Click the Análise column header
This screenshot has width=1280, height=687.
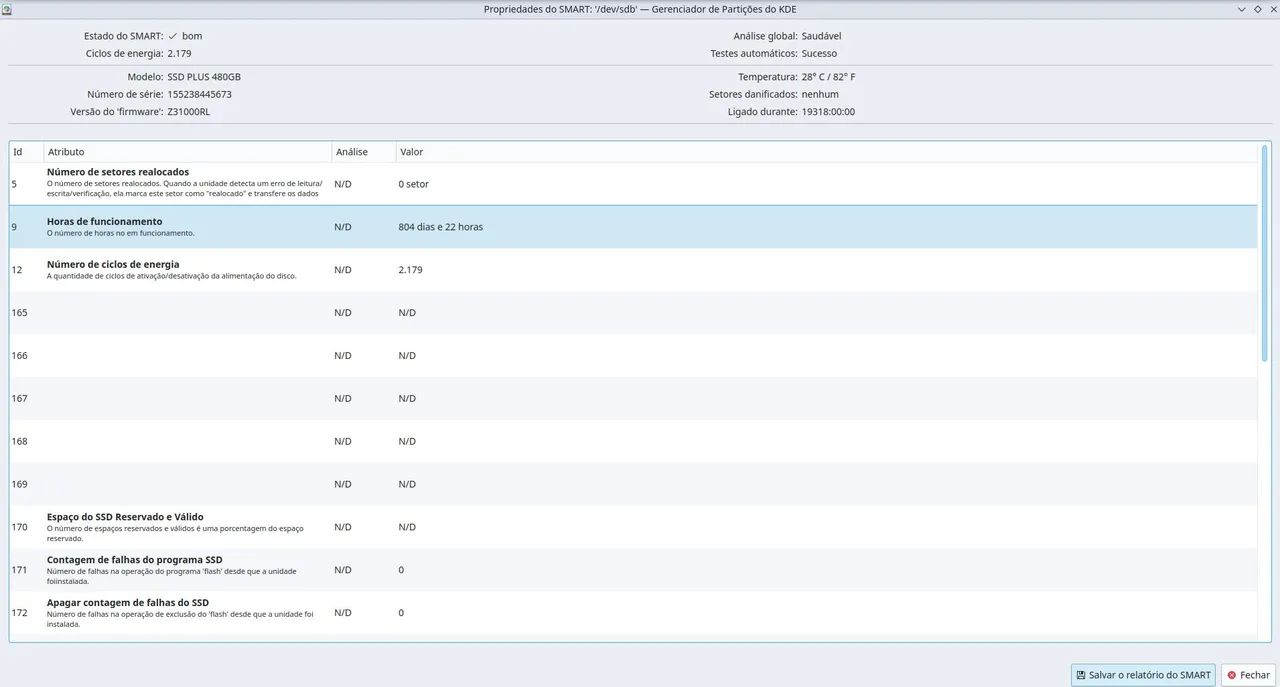(x=364, y=152)
